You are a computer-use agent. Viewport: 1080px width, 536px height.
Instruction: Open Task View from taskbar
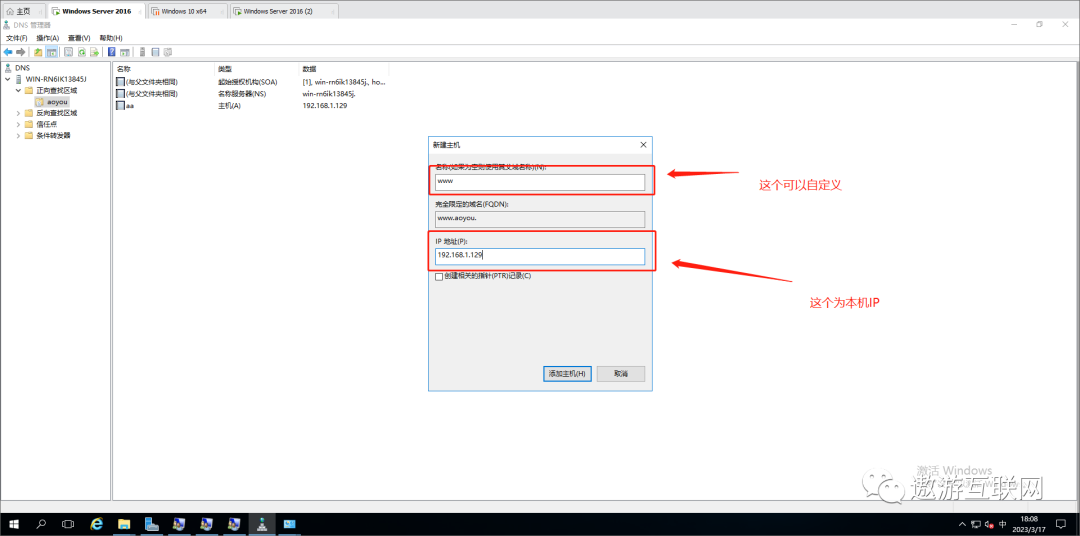click(x=68, y=524)
